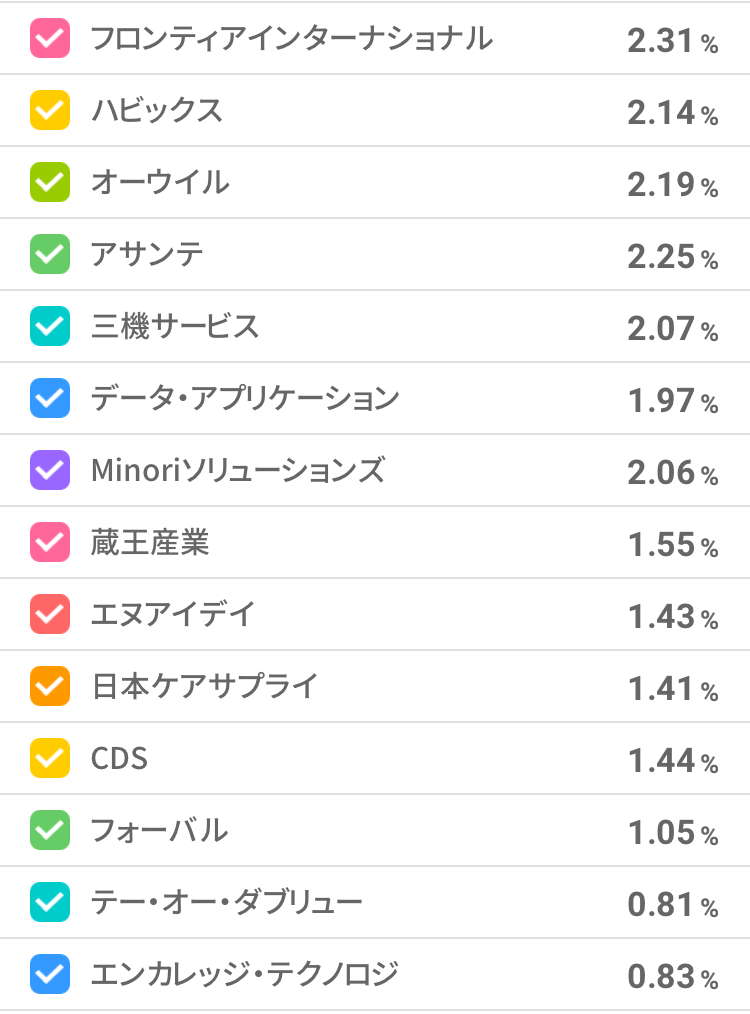The image size is (750, 1014).
Task: Uncheck データ・アプリケーション blue checkbox
Action: pos(50,399)
